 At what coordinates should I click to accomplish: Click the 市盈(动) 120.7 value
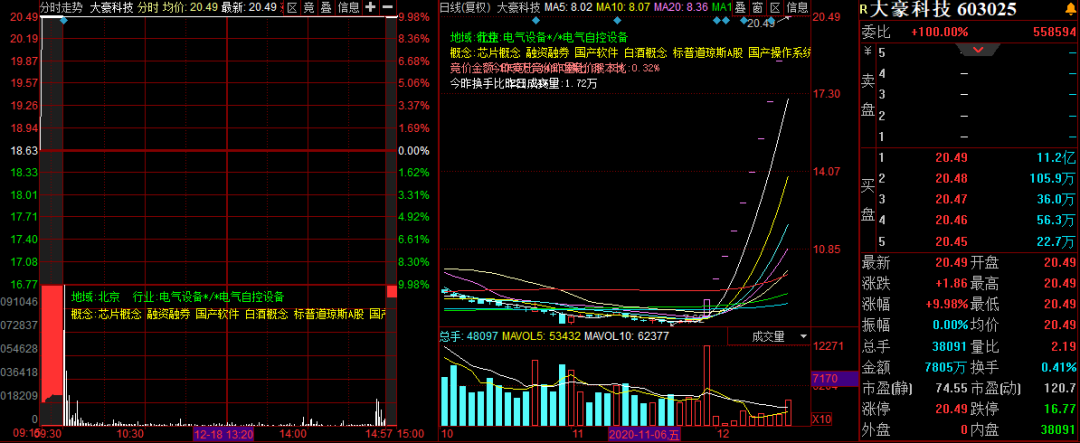[1062, 389]
